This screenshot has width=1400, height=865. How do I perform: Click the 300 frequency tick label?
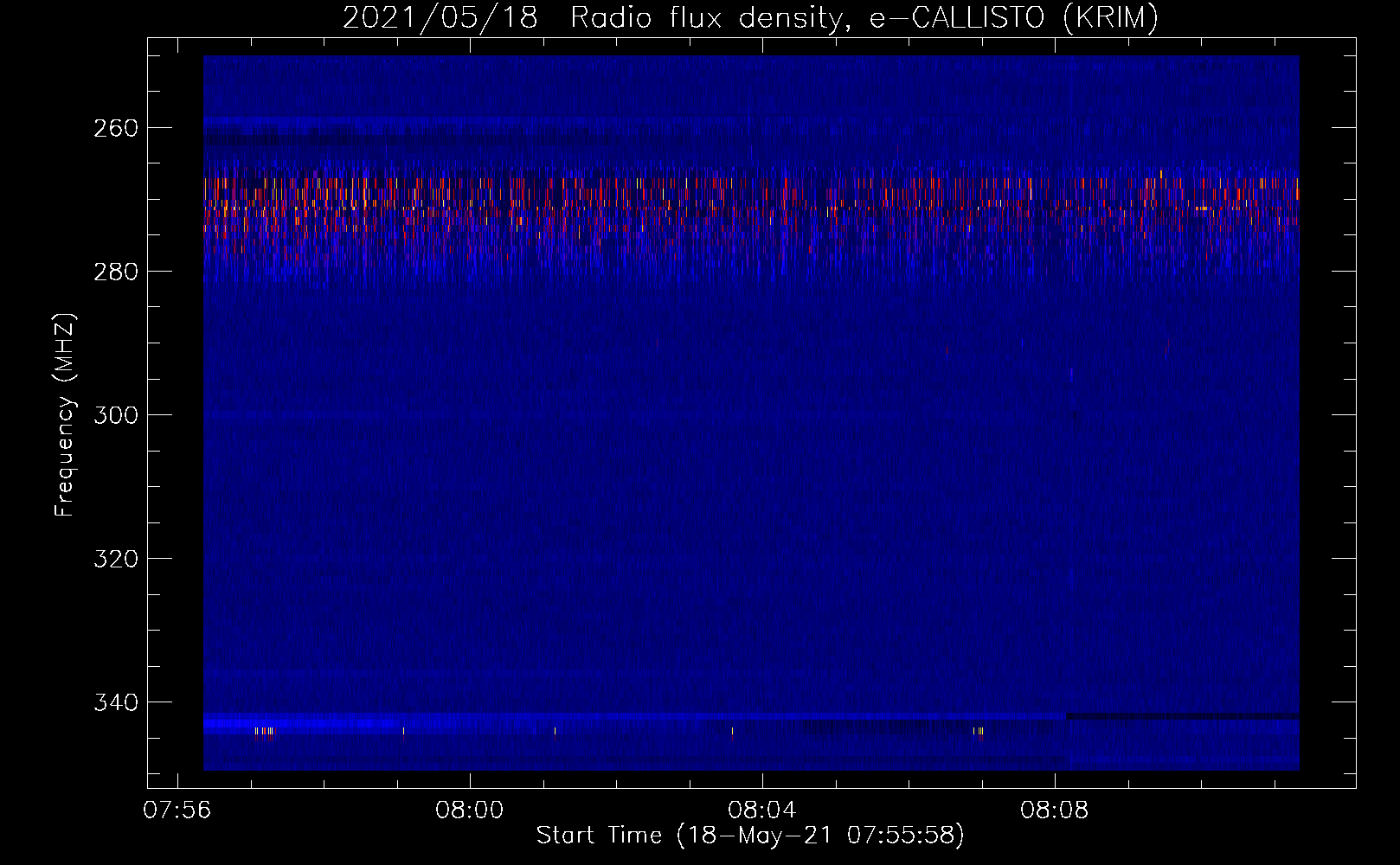[115, 415]
